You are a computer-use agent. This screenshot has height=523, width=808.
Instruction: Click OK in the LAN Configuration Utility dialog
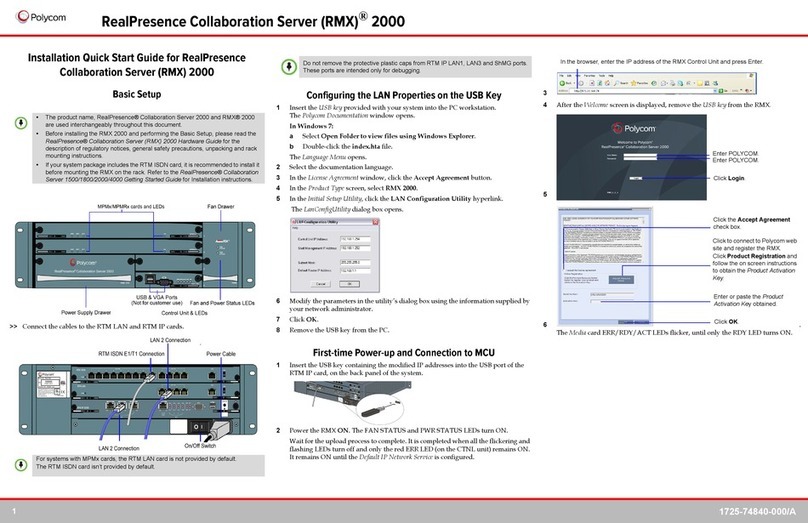349,284
